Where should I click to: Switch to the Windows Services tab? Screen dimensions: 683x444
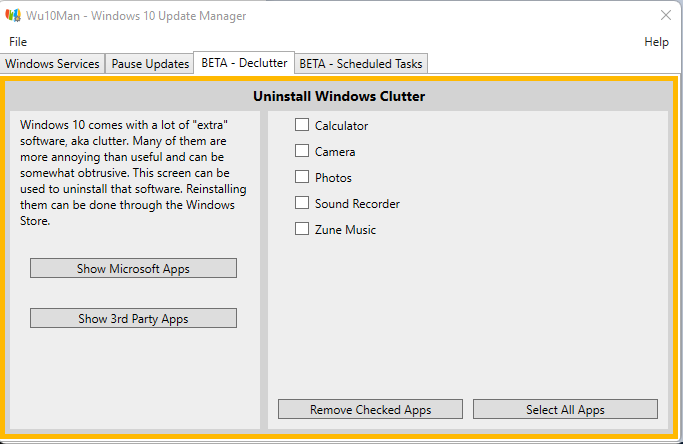52,64
